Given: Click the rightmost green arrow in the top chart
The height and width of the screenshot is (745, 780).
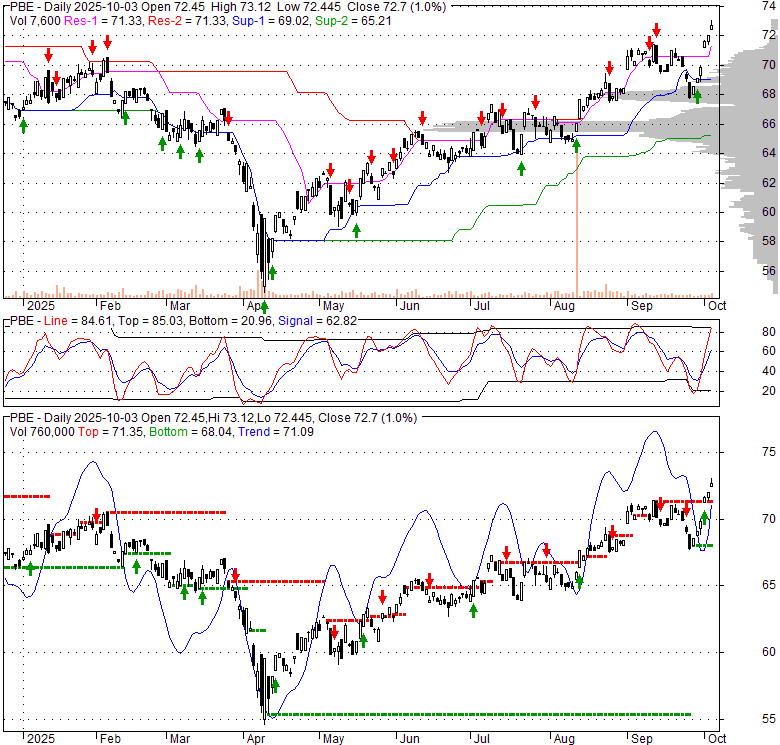Looking at the screenshot, I should [x=697, y=96].
